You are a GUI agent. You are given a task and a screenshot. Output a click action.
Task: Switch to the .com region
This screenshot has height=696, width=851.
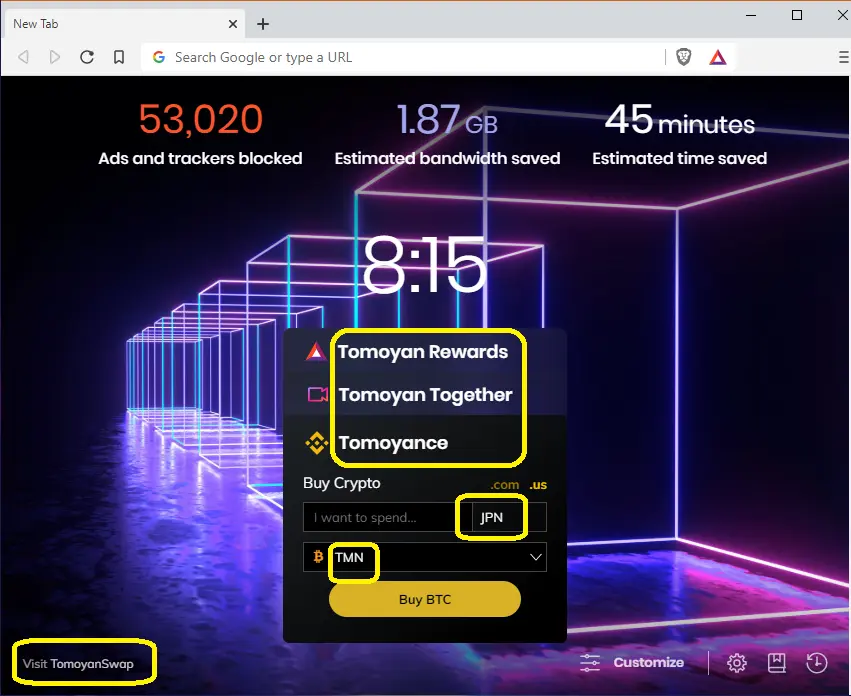click(505, 485)
